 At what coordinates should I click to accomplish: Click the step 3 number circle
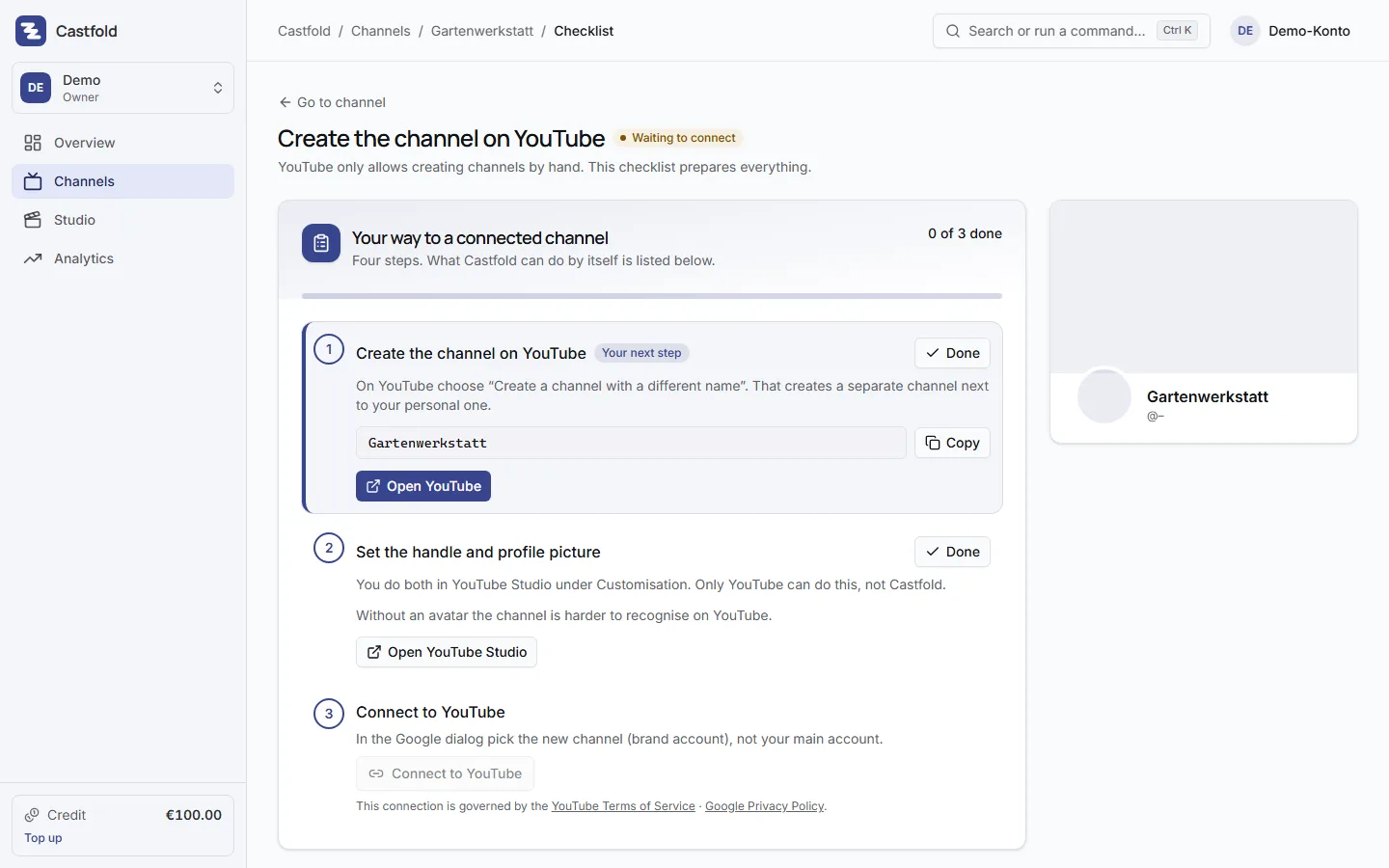329,714
